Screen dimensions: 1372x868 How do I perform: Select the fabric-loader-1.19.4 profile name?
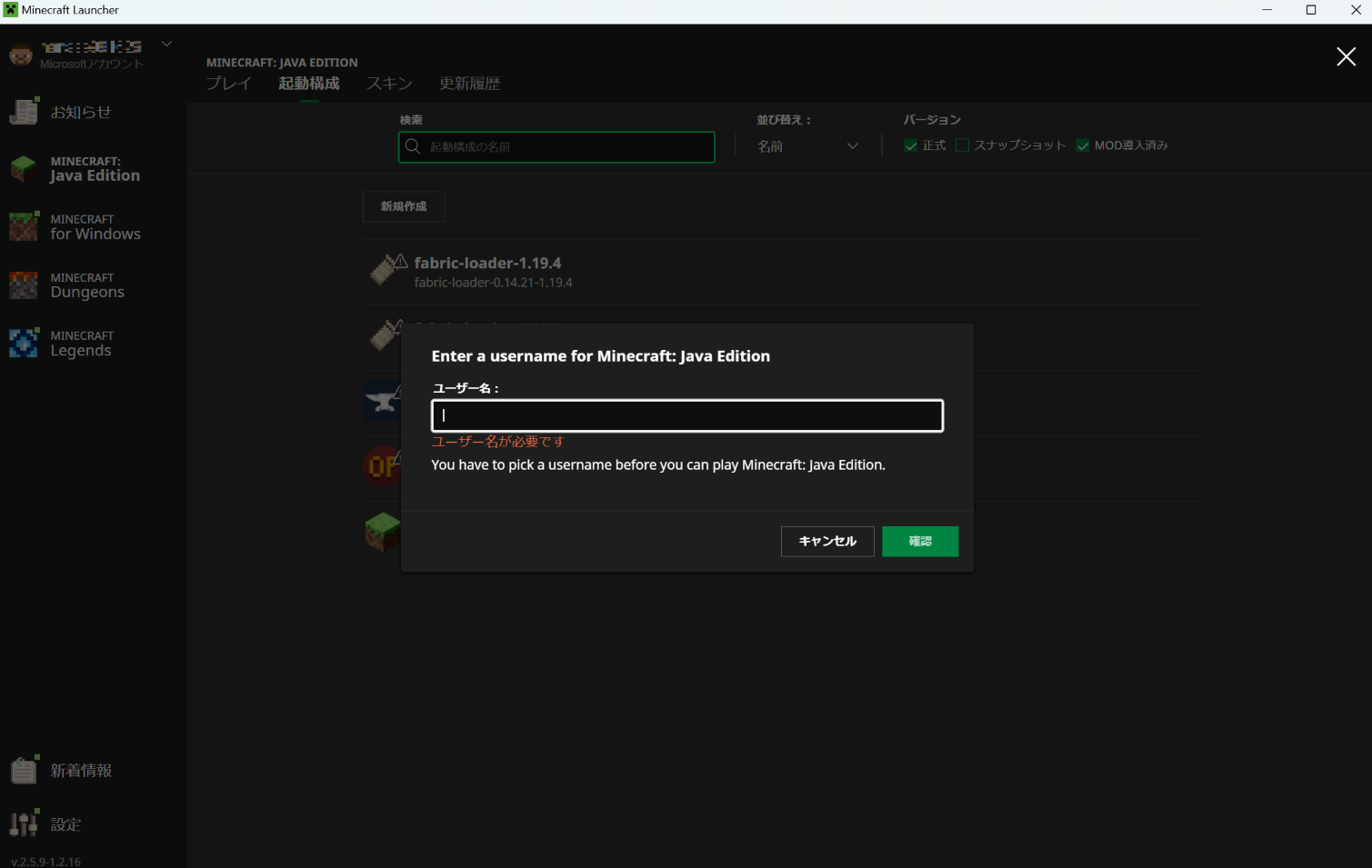pyautogui.click(x=488, y=263)
